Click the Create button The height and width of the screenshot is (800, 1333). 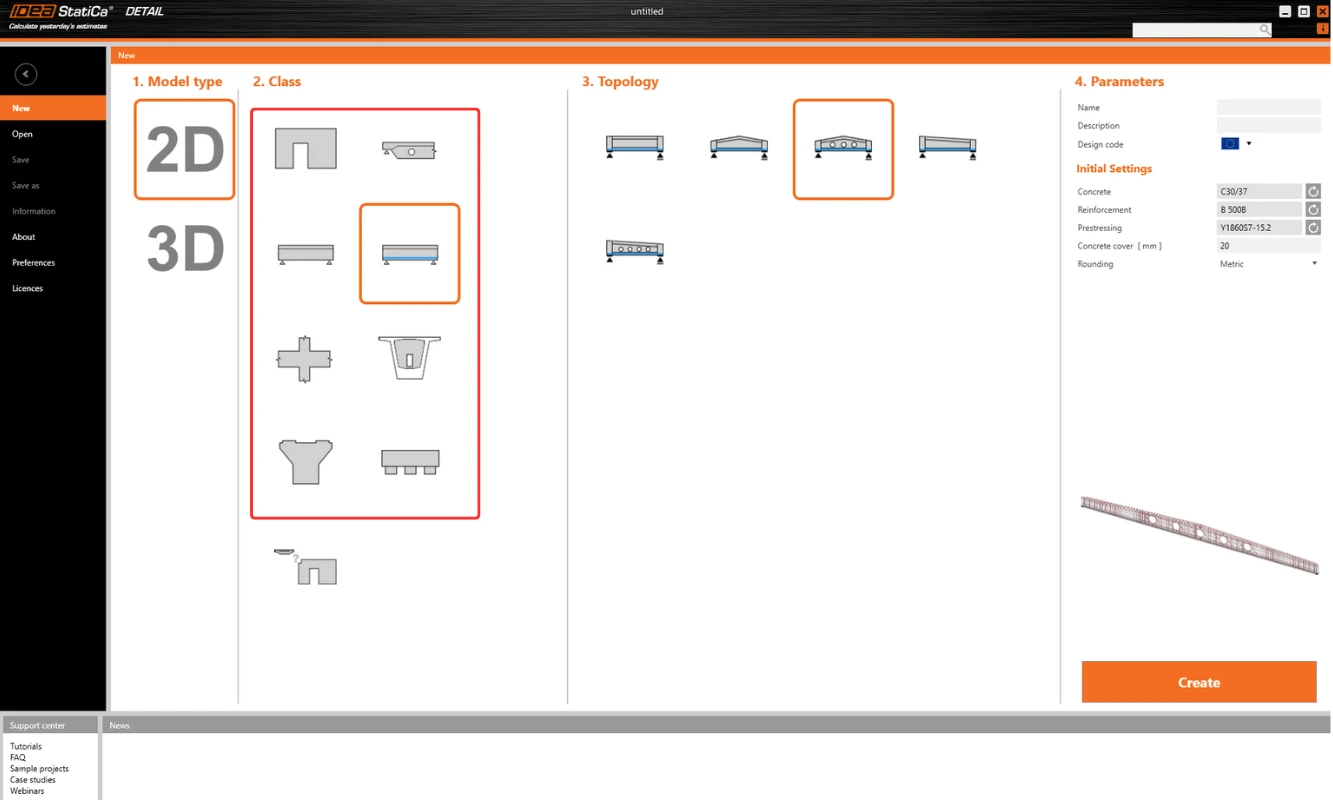click(1199, 682)
